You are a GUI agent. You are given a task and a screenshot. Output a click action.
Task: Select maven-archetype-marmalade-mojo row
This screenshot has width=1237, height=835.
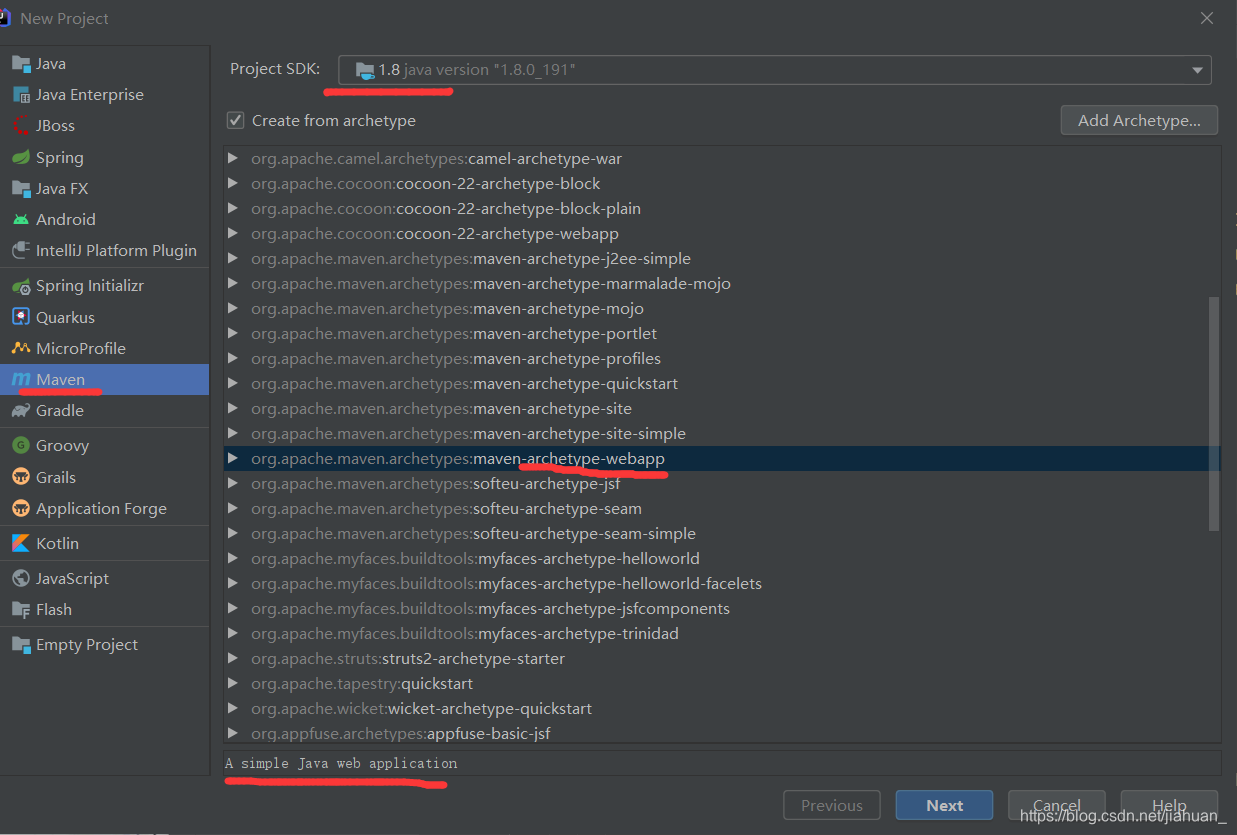721,284
